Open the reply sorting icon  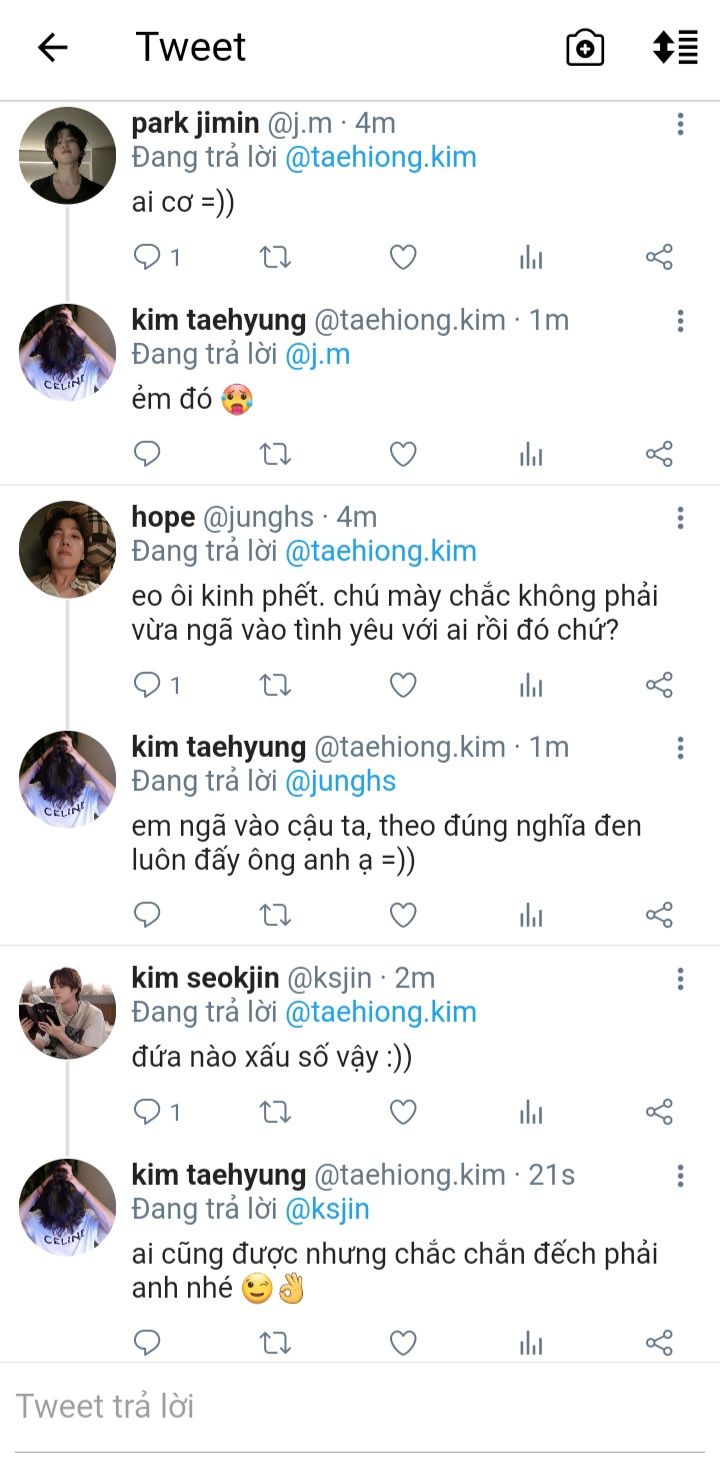click(675, 47)
